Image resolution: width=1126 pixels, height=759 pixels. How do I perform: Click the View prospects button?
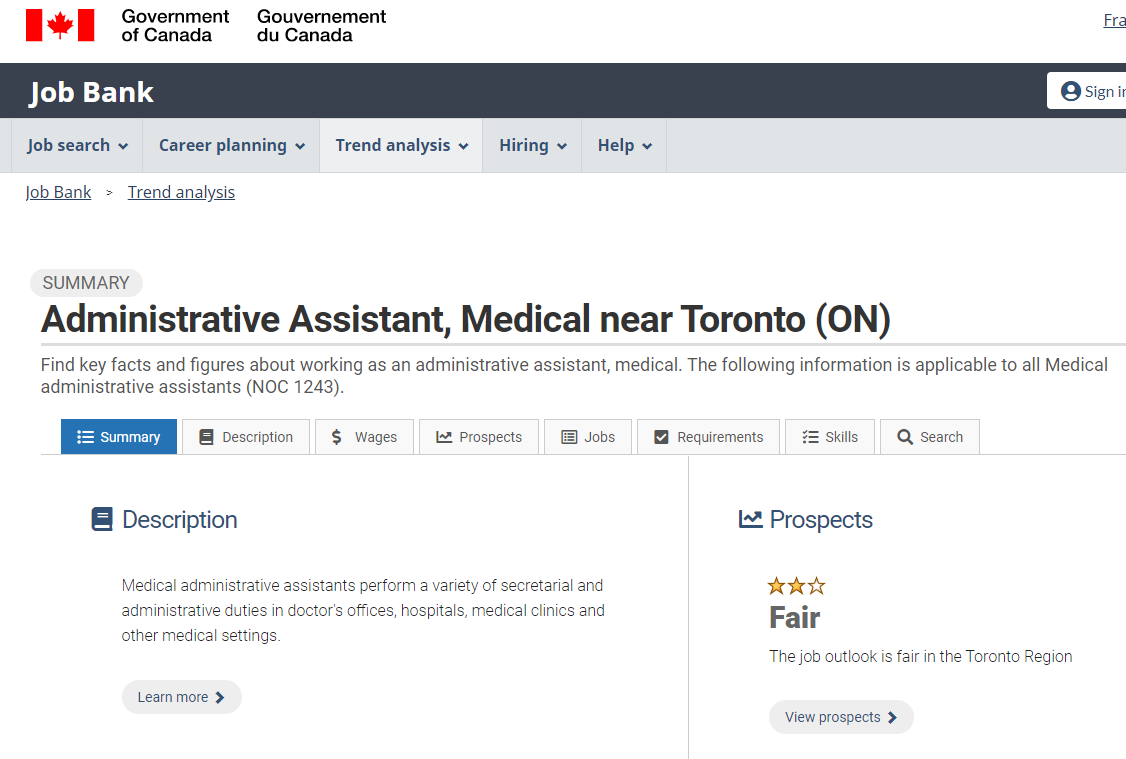(x=841, y=717)
